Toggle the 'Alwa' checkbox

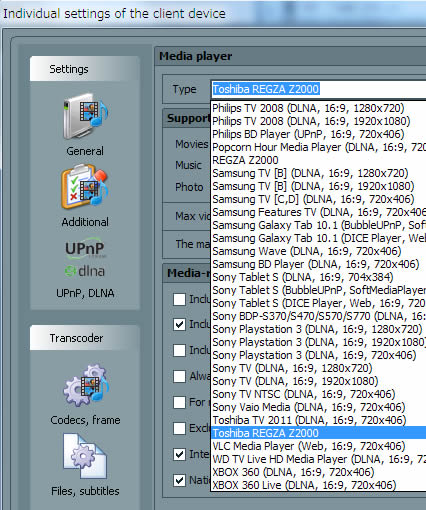pos(179,376)
